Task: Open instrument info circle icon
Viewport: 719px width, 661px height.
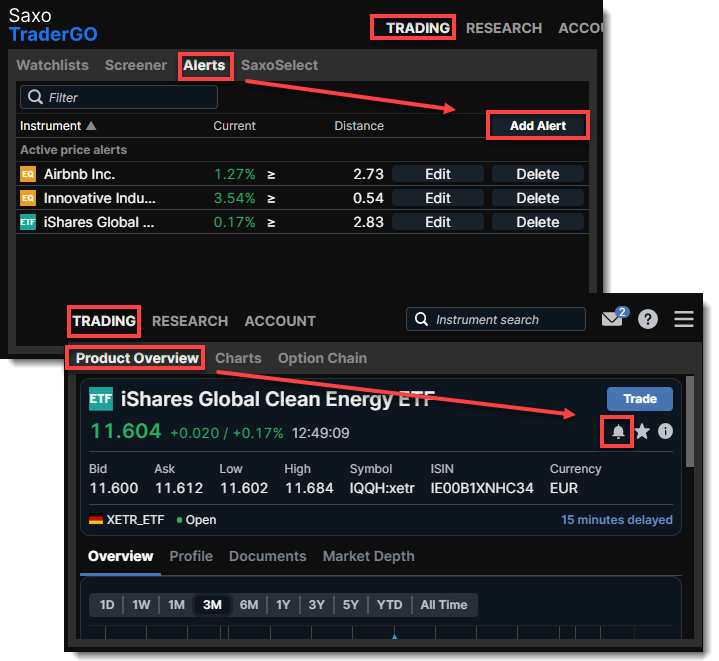Action: point(665,431)
